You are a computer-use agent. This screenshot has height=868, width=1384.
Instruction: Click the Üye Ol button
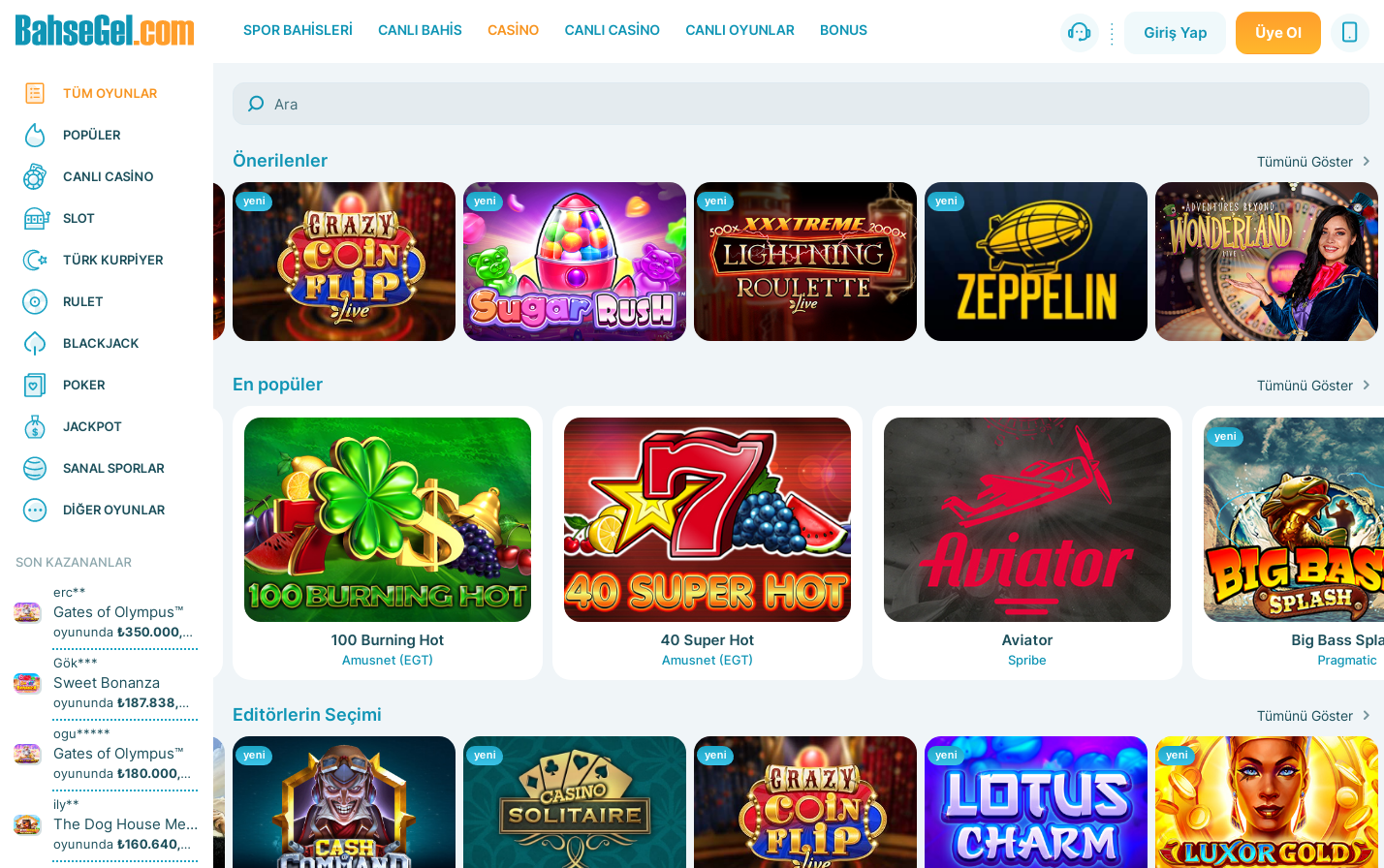pyautogui.click(x=1277, y=33)
